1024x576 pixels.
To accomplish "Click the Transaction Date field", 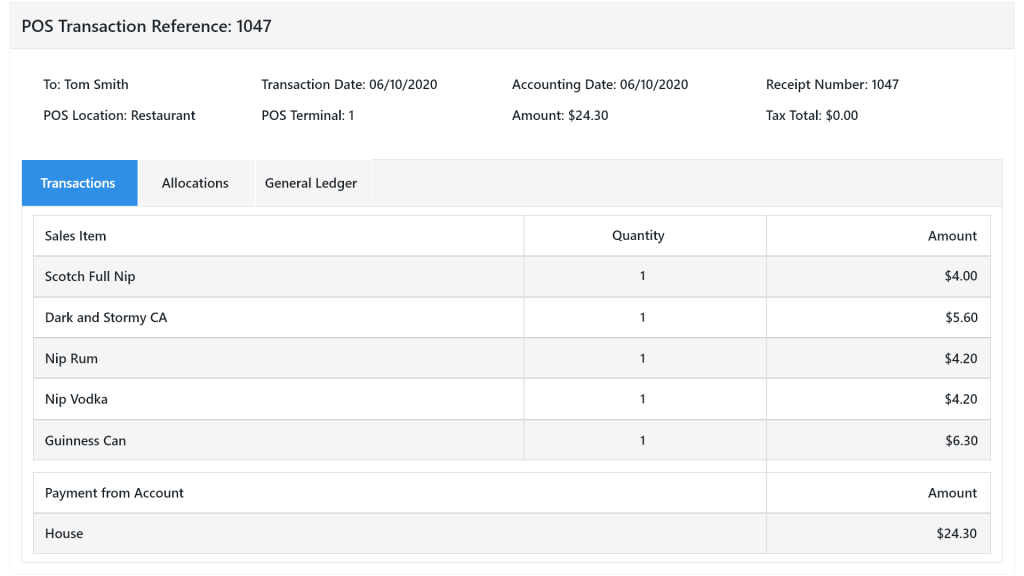I will [x=349, y=84].
